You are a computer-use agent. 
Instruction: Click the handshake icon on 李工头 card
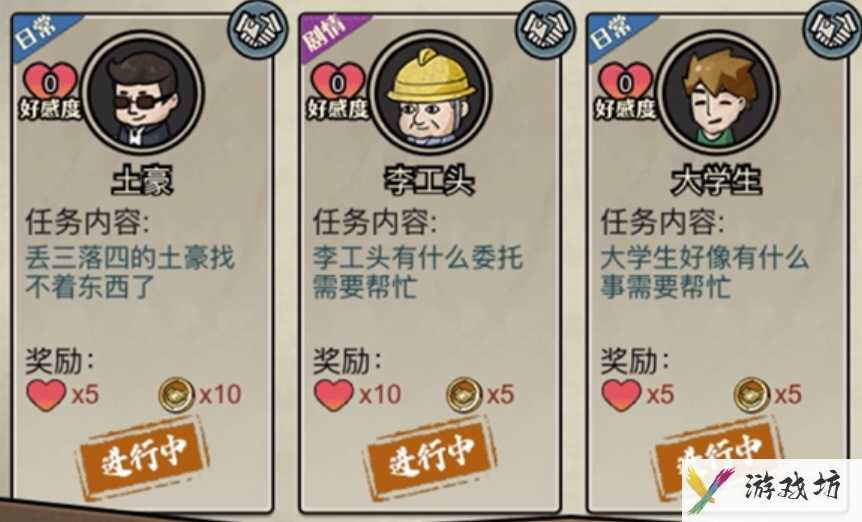tap(545, 27)
